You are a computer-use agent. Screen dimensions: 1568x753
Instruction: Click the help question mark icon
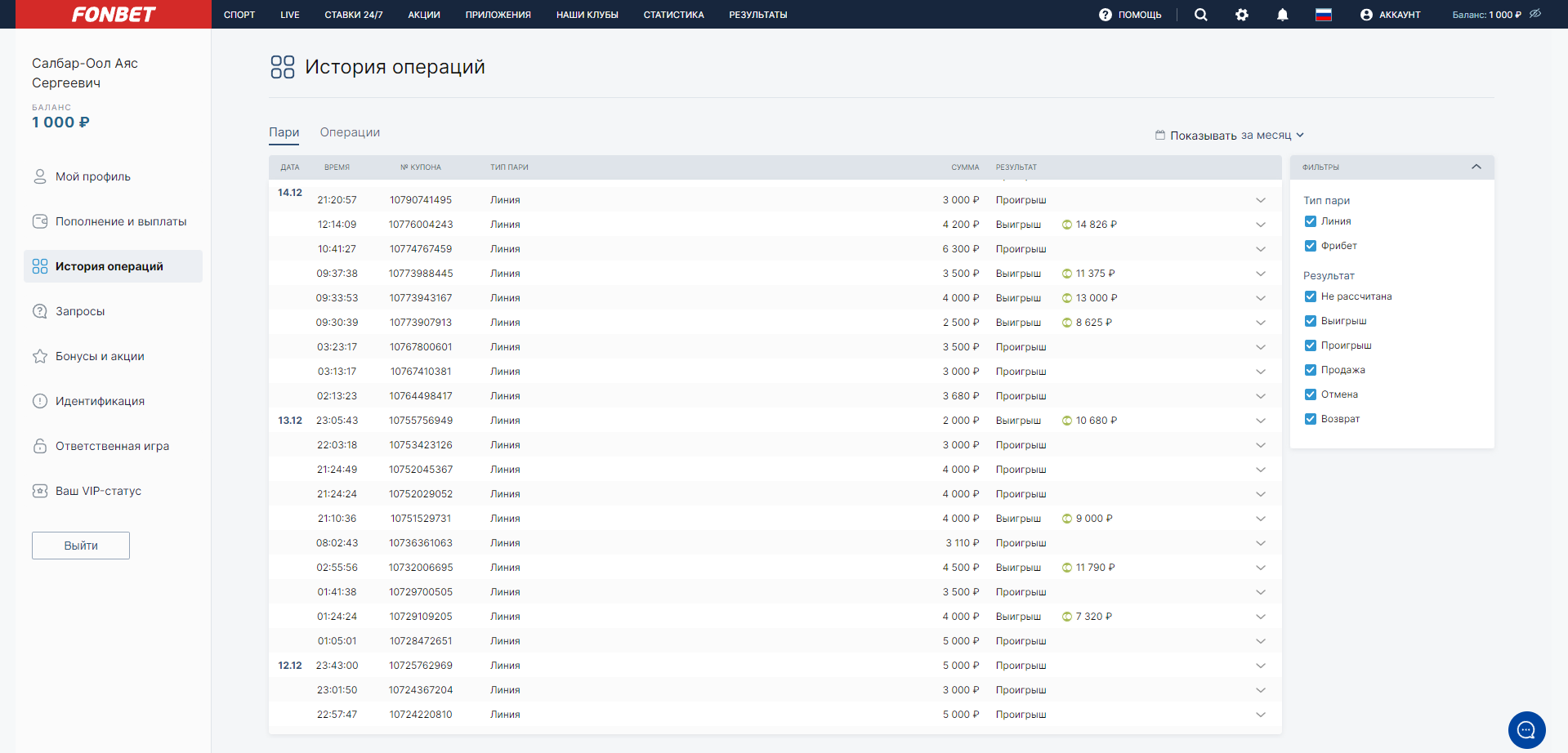1106,15
